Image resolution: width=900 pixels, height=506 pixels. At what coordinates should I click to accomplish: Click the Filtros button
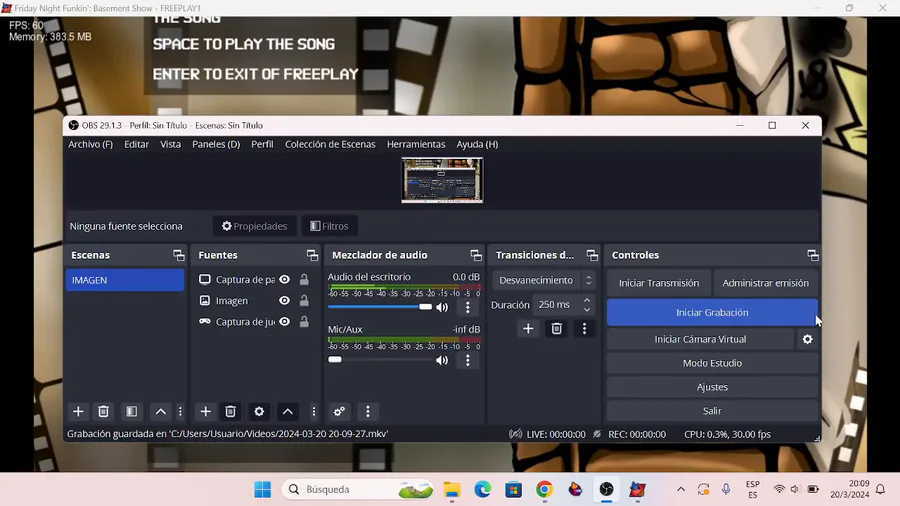(x=329, y=226)
